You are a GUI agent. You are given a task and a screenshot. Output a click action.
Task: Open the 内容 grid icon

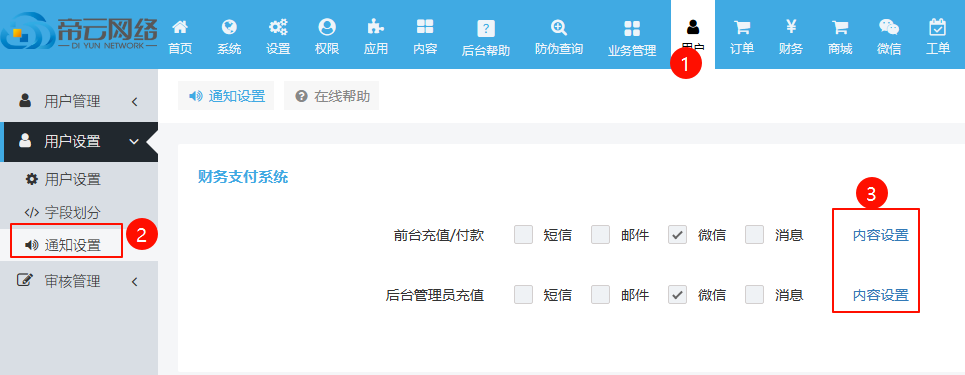point(425,26)
